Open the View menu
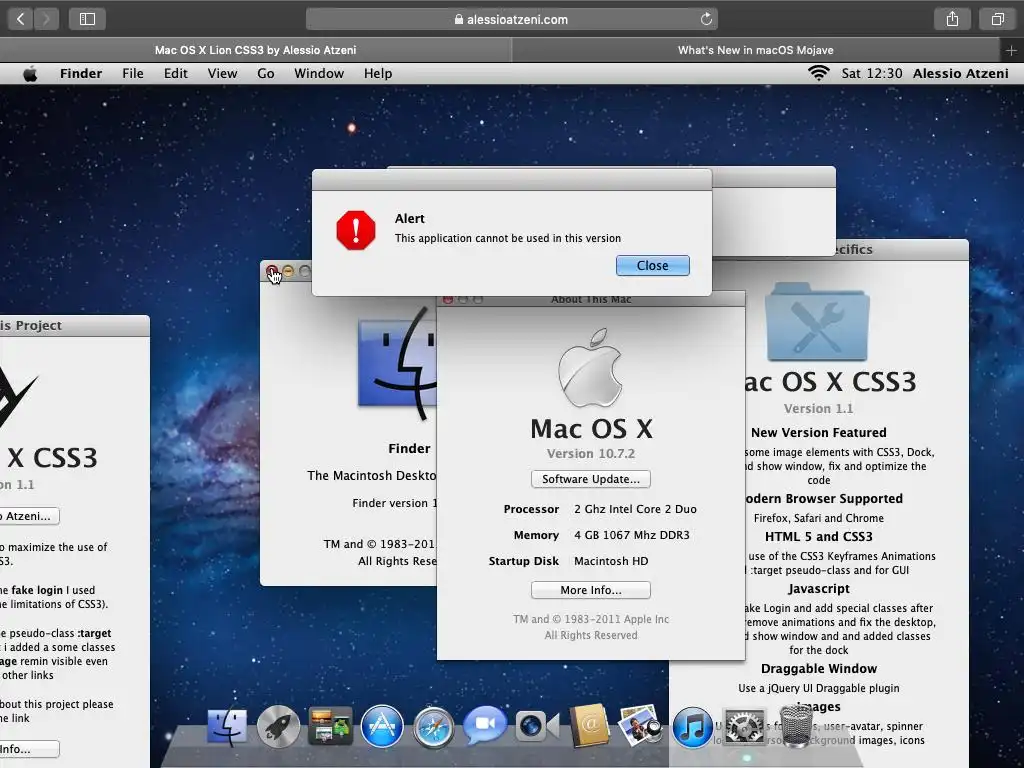The width and height of the screenshot is (1024, 768). pyautogui.click(x=222, y=73)
